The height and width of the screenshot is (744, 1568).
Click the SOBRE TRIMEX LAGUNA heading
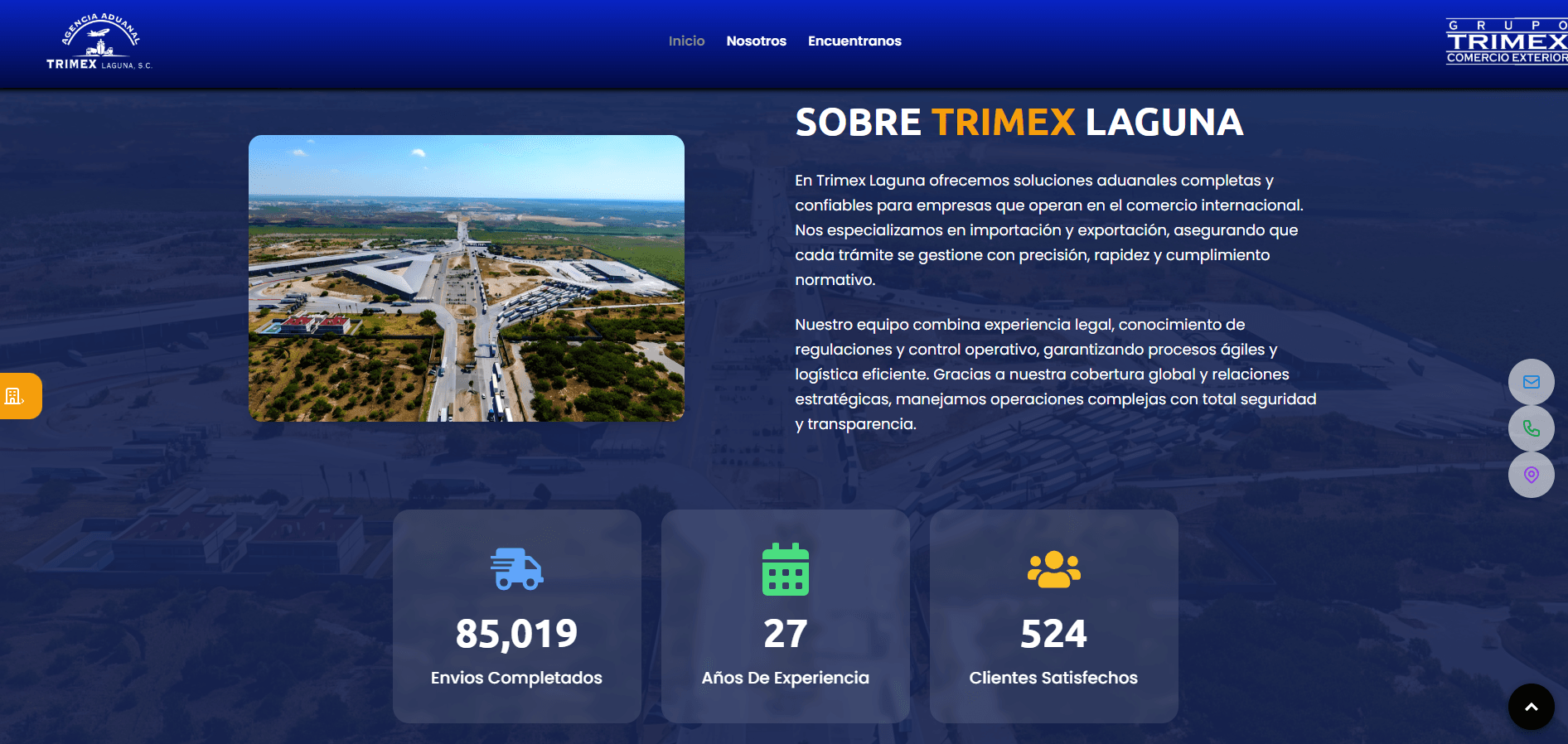click(1019, 123)
